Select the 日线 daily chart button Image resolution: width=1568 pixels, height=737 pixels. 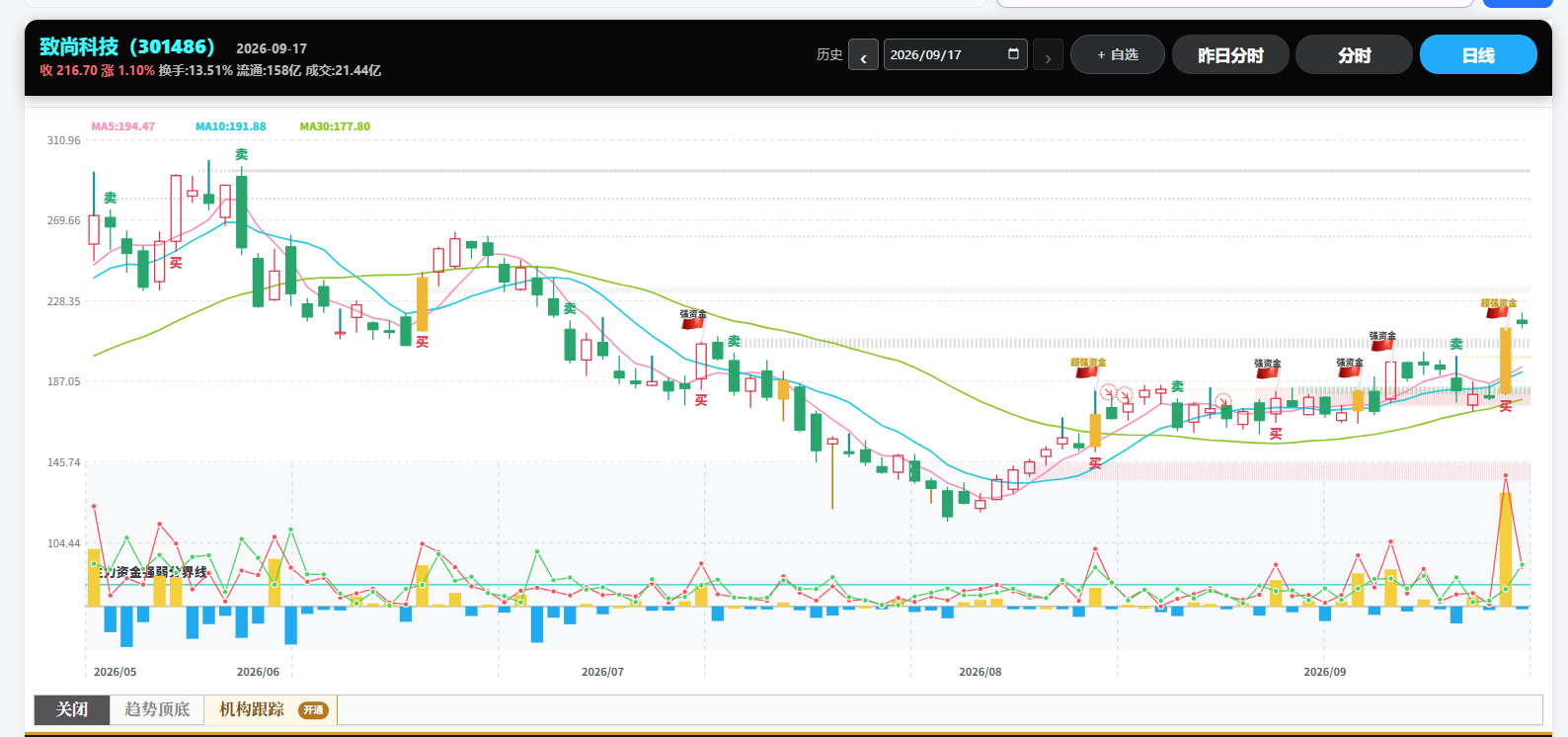(x=1478, y=54)
